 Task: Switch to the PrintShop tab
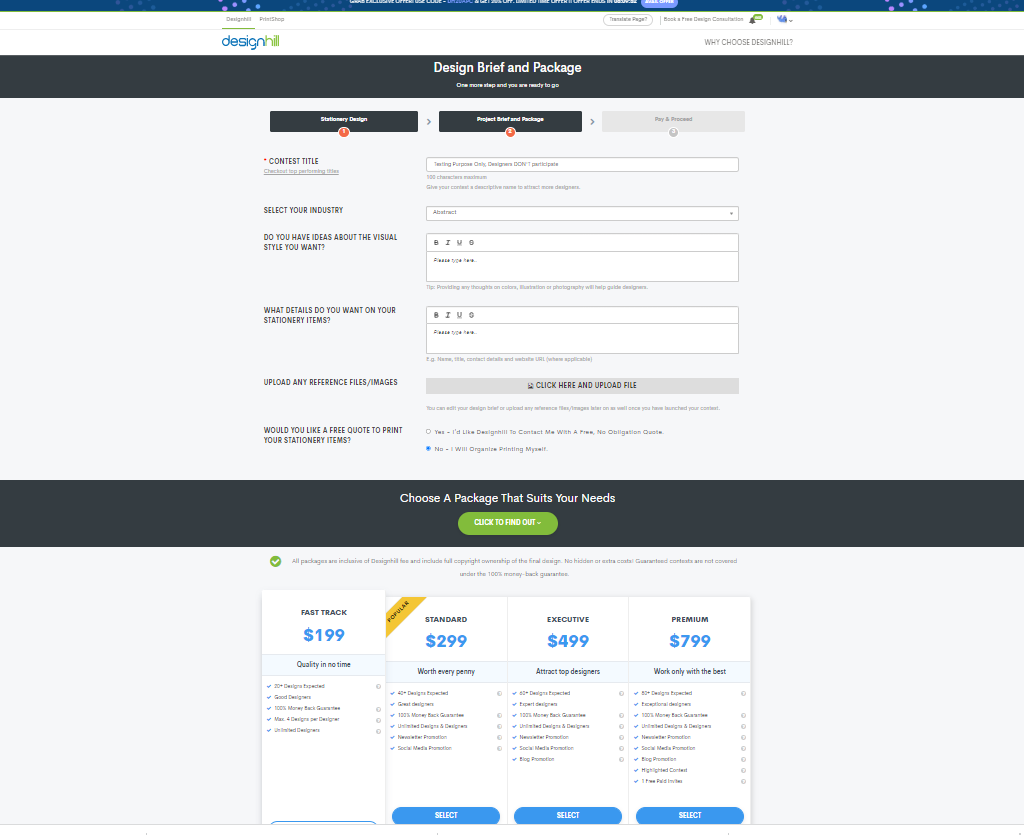[272, 20]
